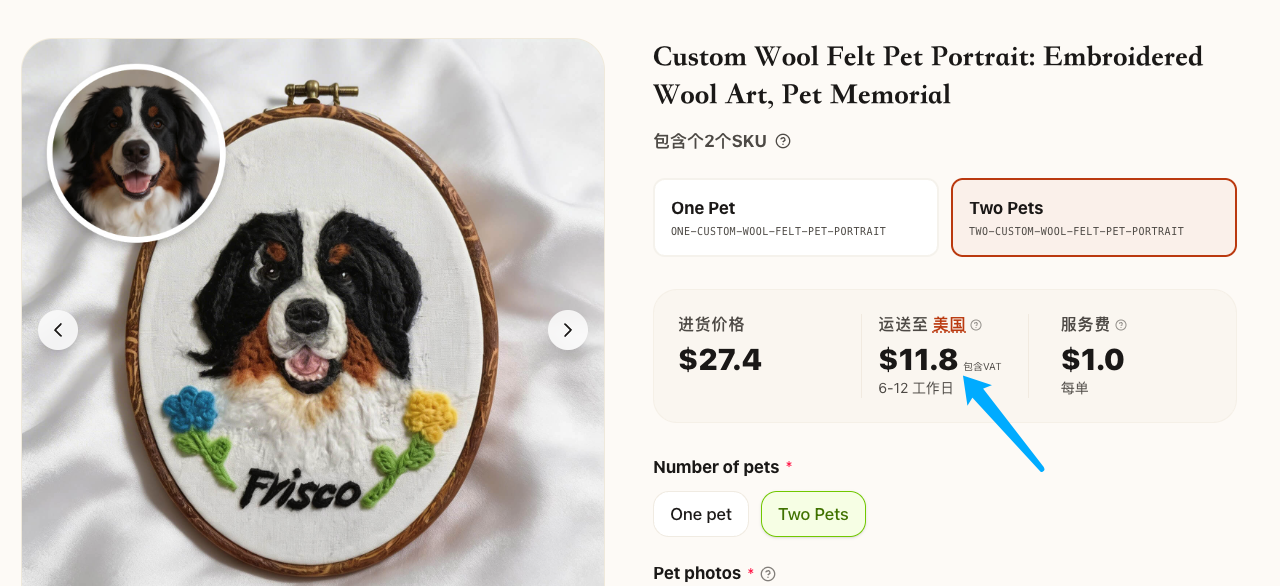Select the Two Pets SKU card
1280x586 pixels.
(1093, 218)
